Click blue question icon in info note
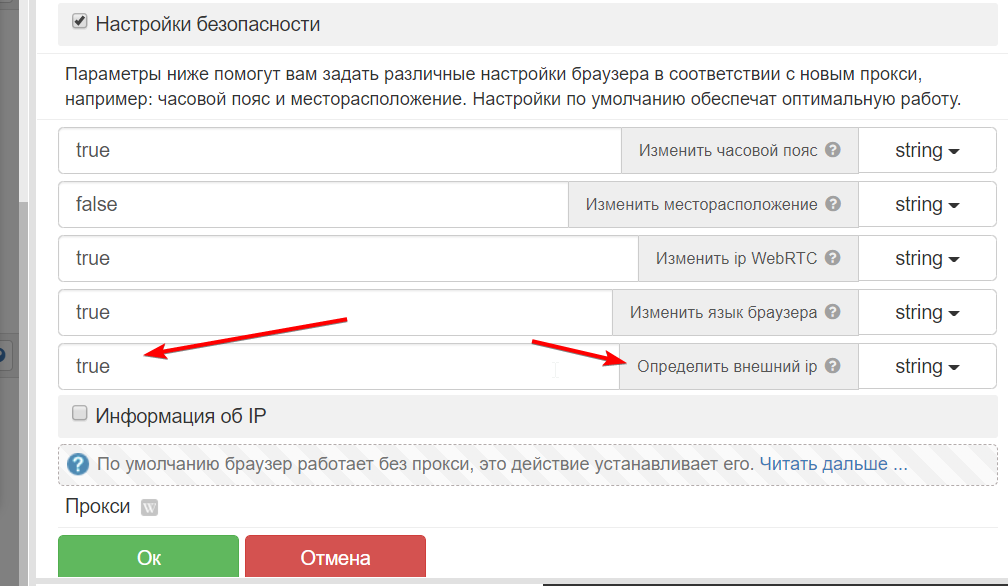1008x586 pixels. [78, 465]
